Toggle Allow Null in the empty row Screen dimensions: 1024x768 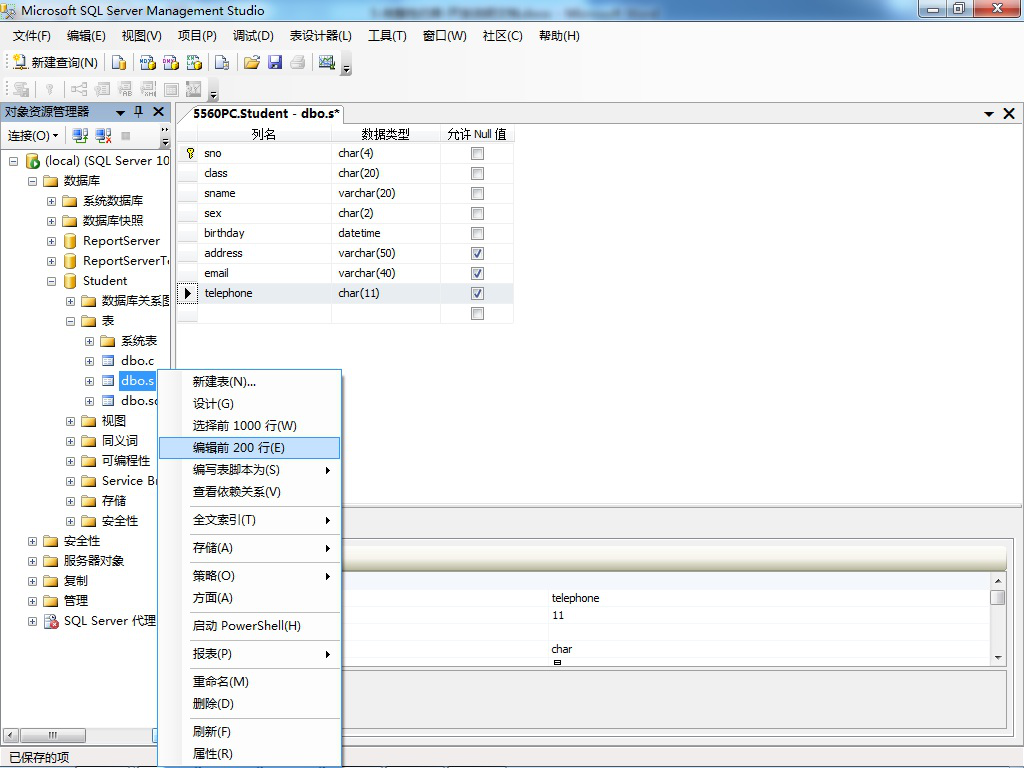click(477, 313)
